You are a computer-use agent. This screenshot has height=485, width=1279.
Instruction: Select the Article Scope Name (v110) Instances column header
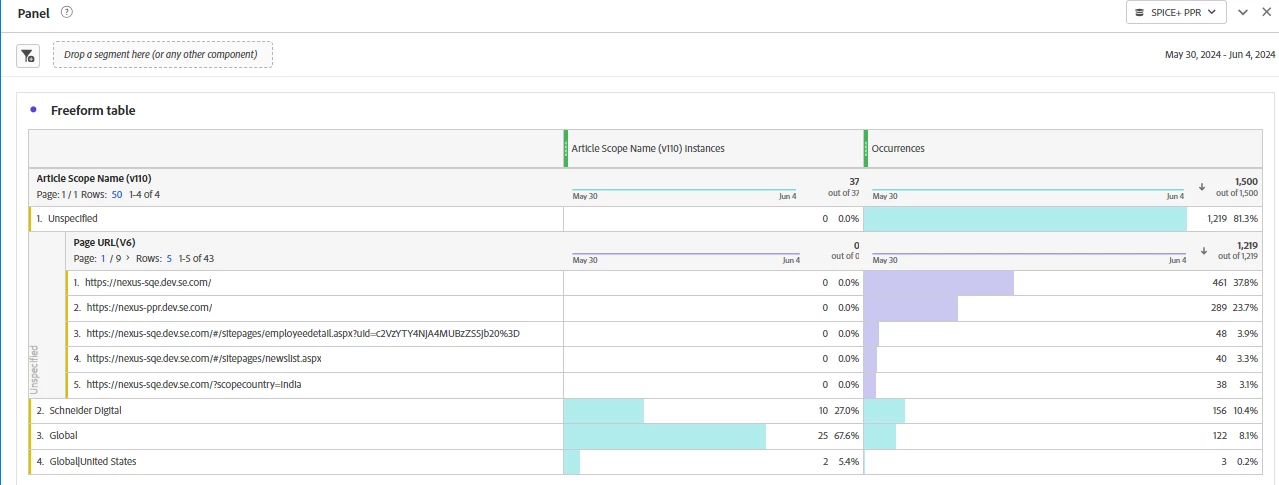click(x=648, y=148)
